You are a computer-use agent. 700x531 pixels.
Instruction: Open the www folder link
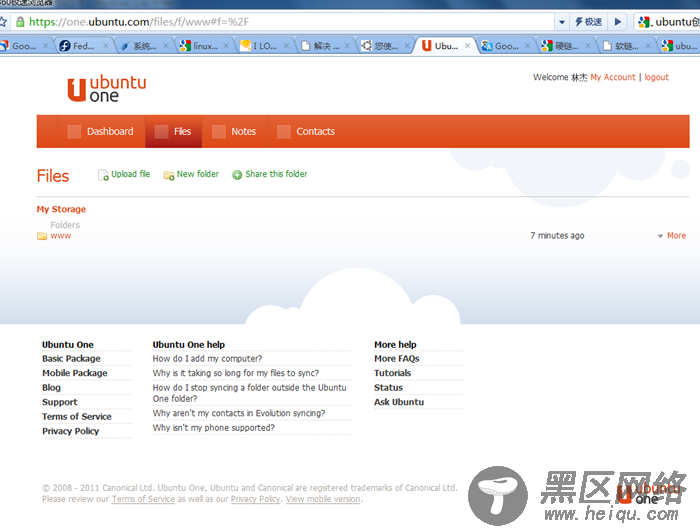pos(61,236)
